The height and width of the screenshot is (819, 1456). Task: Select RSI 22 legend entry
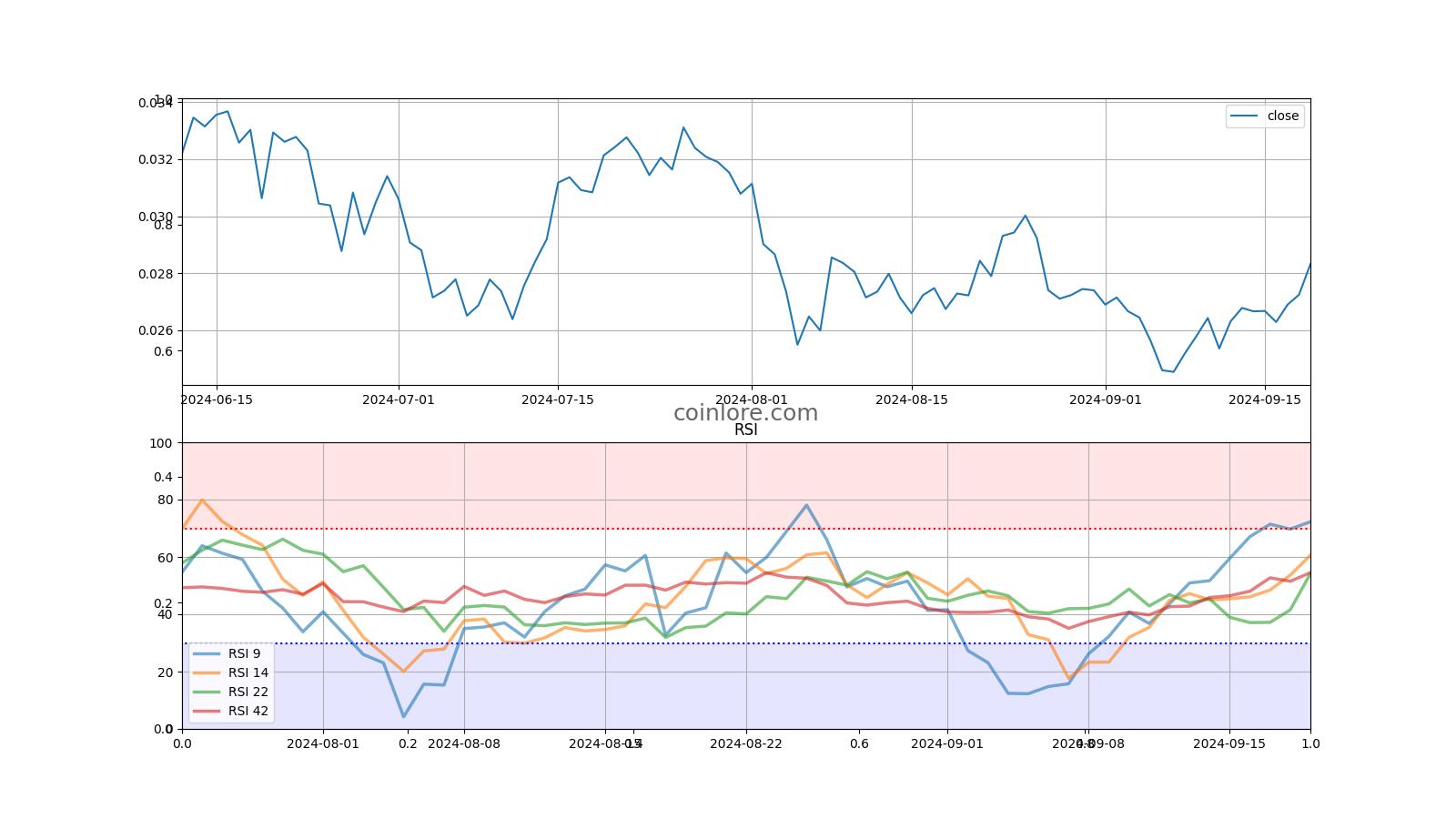pos(232,692)
